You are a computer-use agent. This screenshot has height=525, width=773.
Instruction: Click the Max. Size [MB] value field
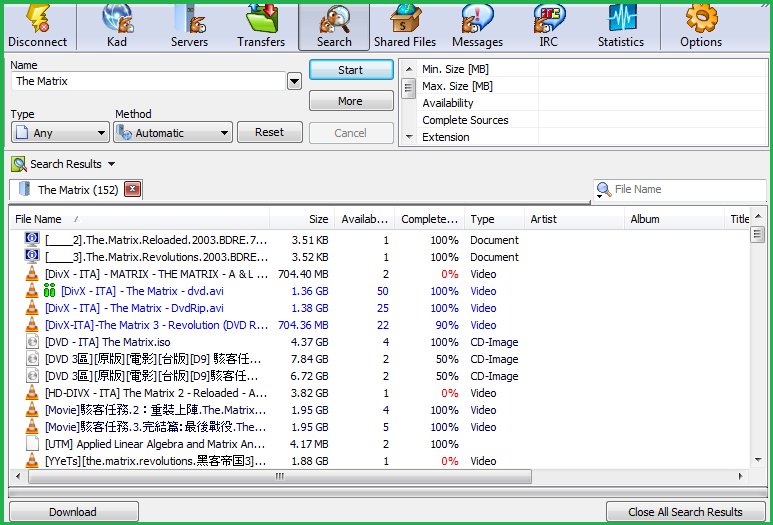pyautogui.click(x=652, y=86)
